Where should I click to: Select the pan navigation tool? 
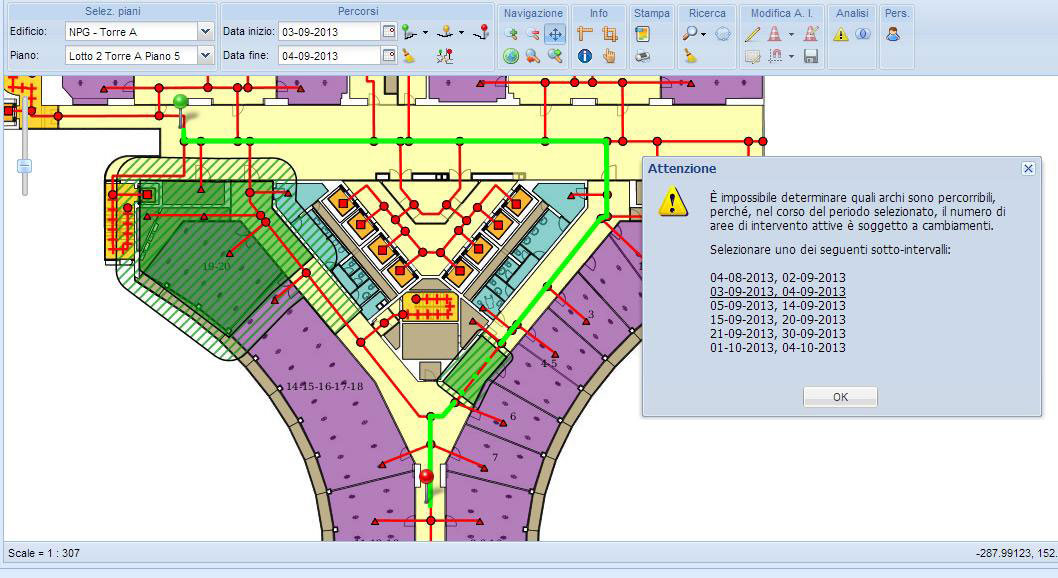[x=554, y=33]
